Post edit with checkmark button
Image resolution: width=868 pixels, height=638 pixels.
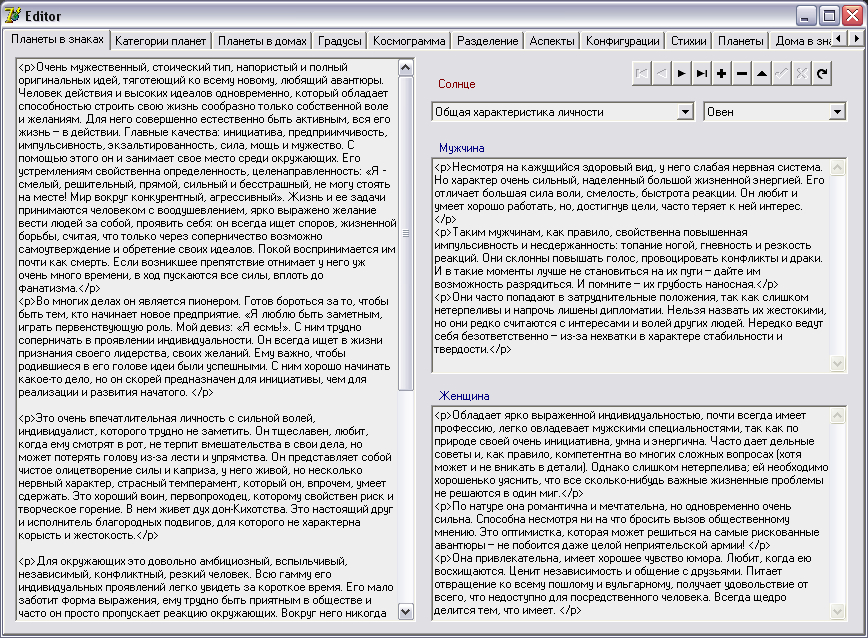782,74
